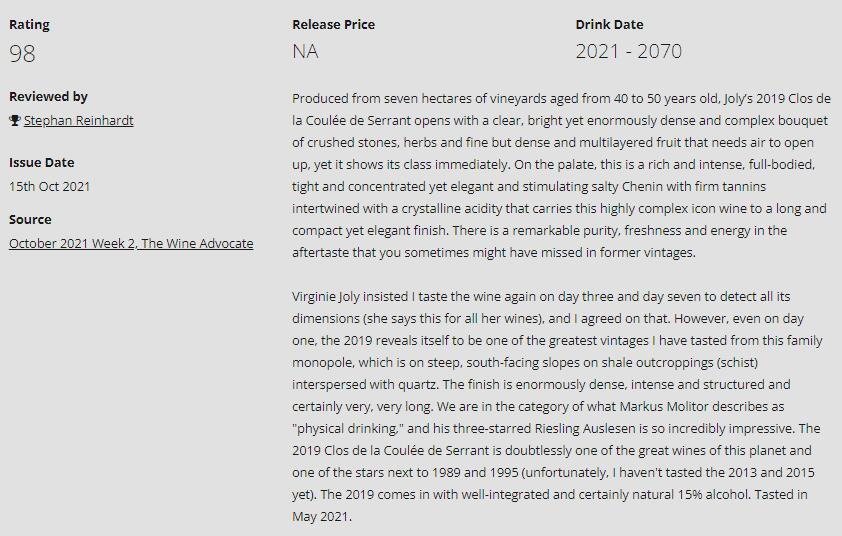842x536 pixels.
Task: Click the Drink Date heading
Action: tap(609, 25)
